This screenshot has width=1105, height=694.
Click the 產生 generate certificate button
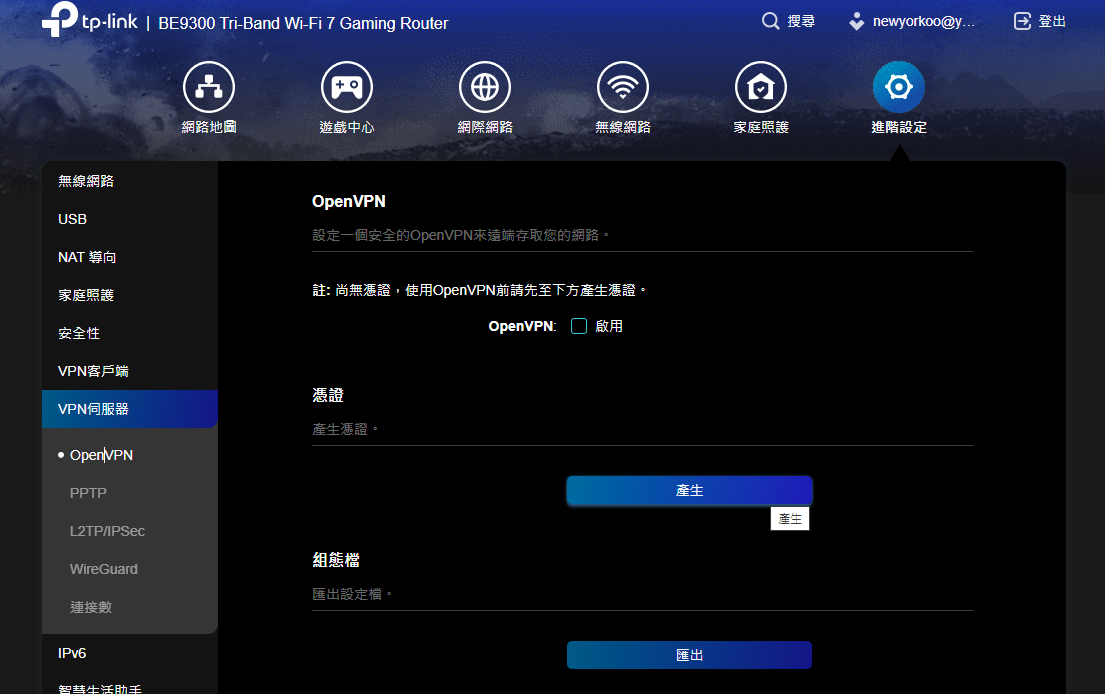click(x=689, y=490)
